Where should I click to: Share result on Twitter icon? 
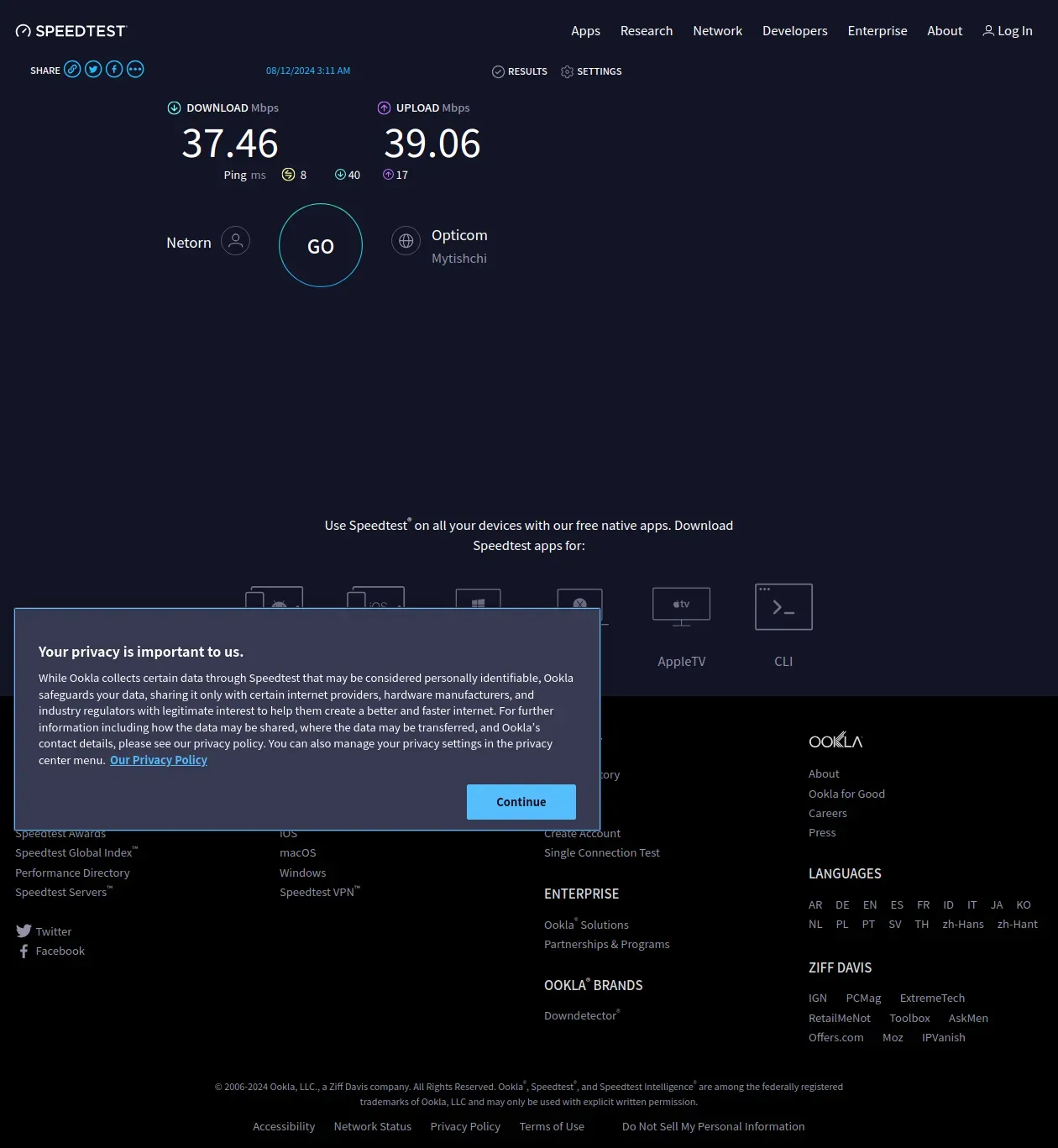(93, 70)
